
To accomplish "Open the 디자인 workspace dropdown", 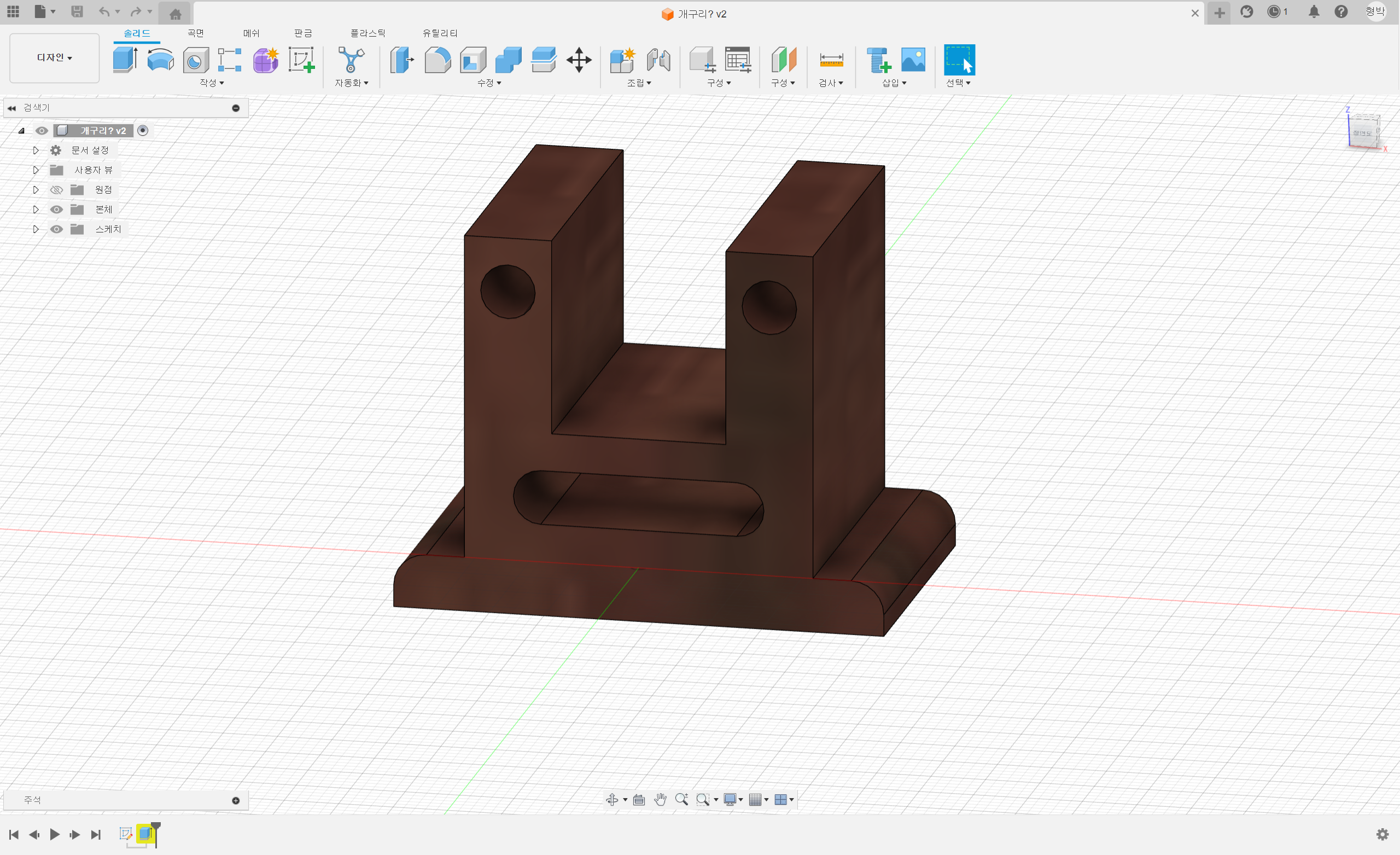I will (55, 58).
